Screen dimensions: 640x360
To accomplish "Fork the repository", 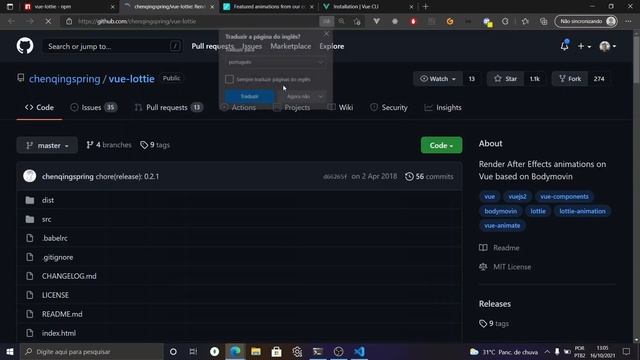I will [x=570, y=79].
